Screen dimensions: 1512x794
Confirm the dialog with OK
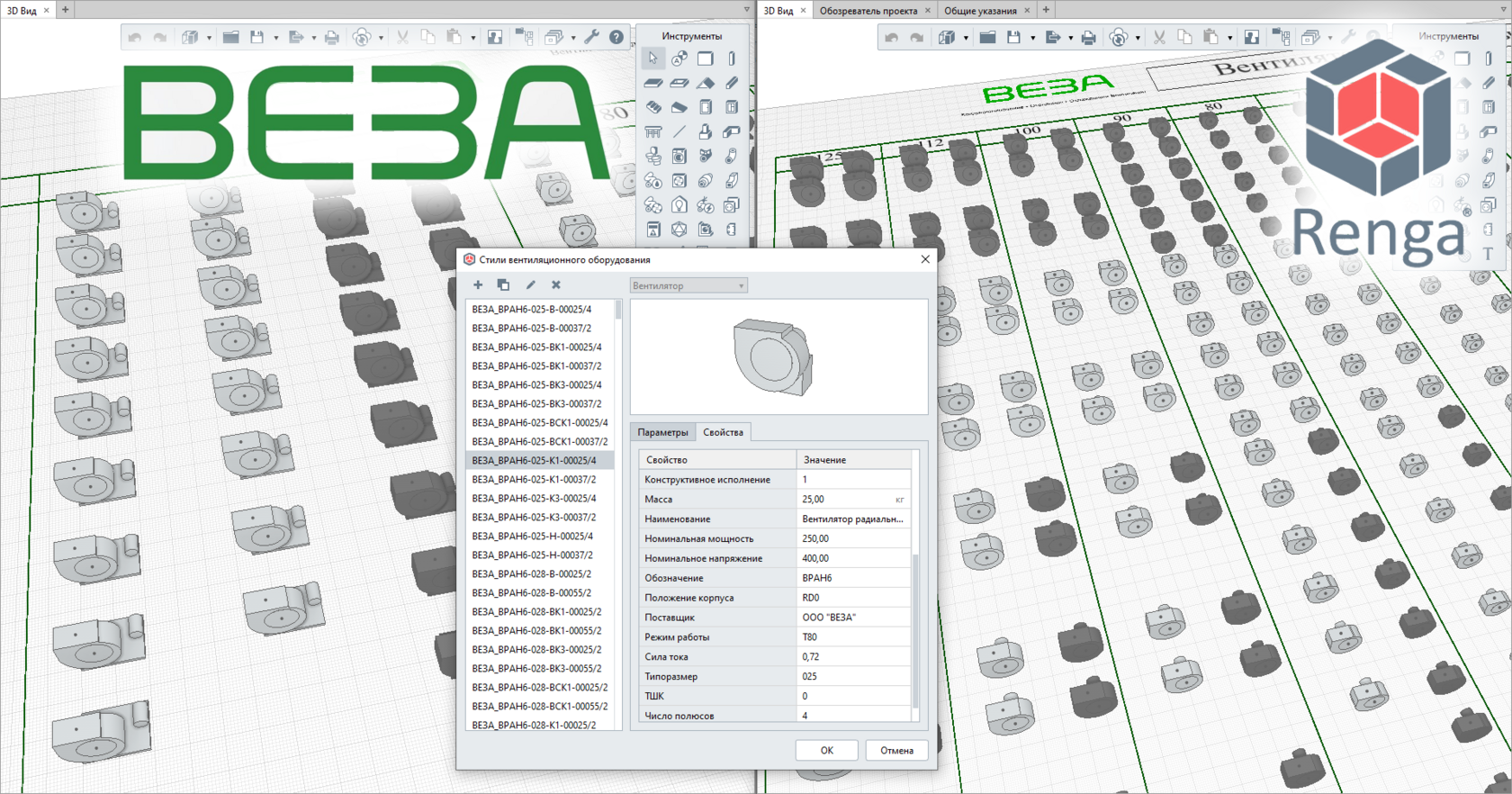(826, 750)
